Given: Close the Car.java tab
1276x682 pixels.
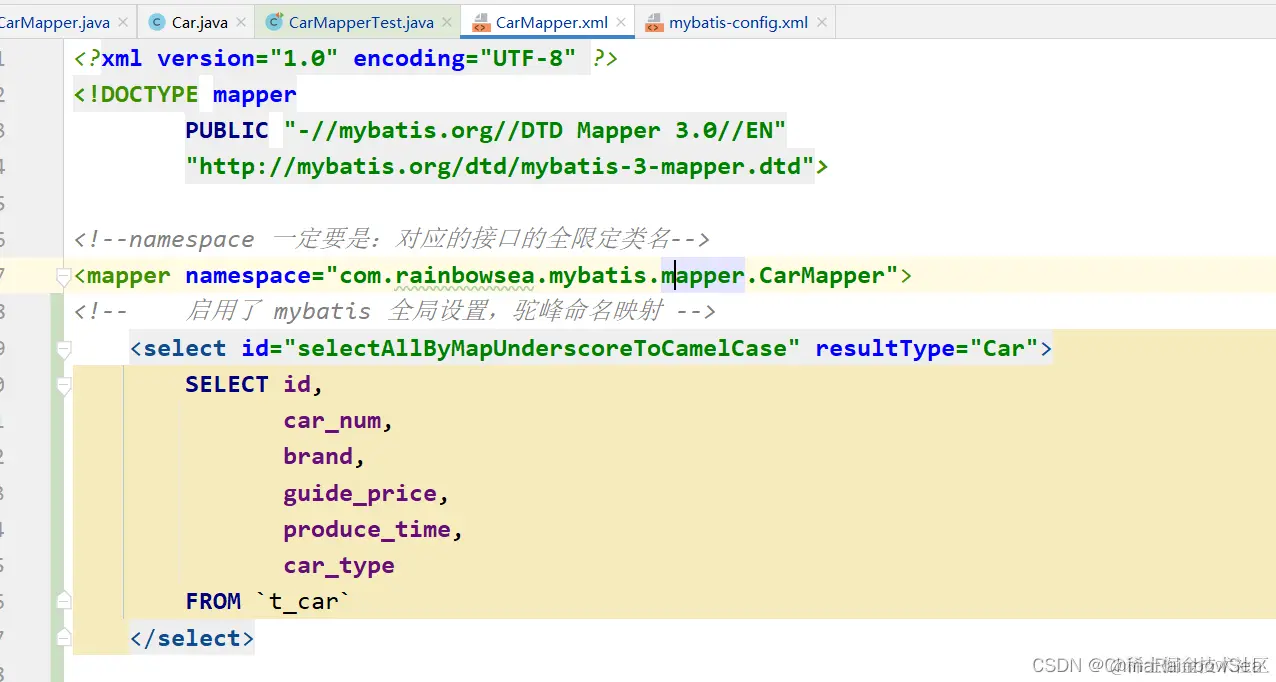Looking at the screenshot, I should [x=242, y=22].
